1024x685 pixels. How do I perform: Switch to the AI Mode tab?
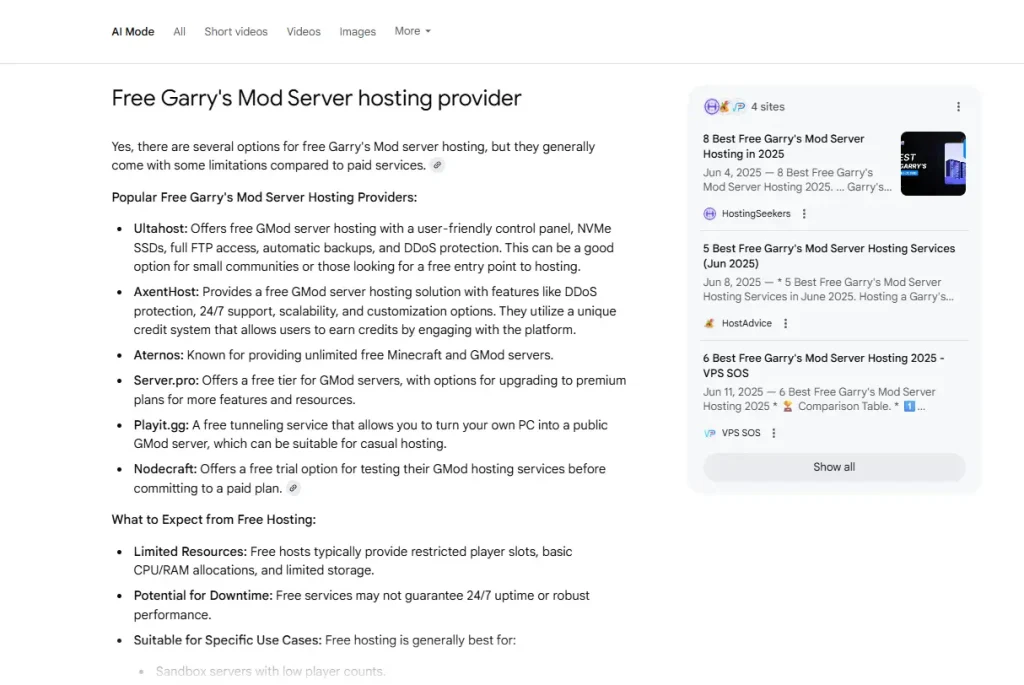coord(133,31)
